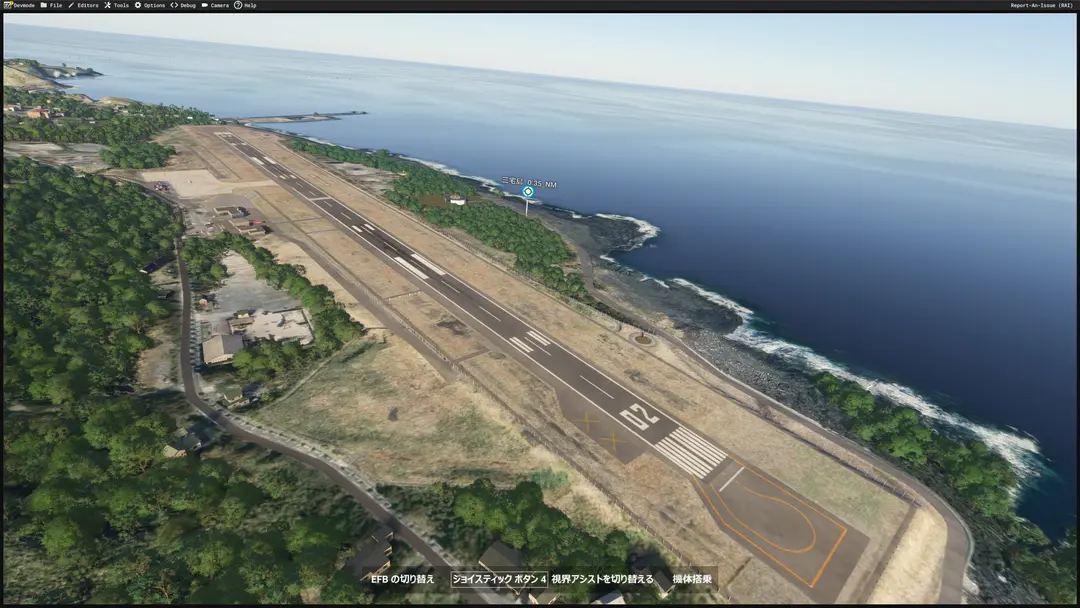Open the Camera menu

pos(215,5)
